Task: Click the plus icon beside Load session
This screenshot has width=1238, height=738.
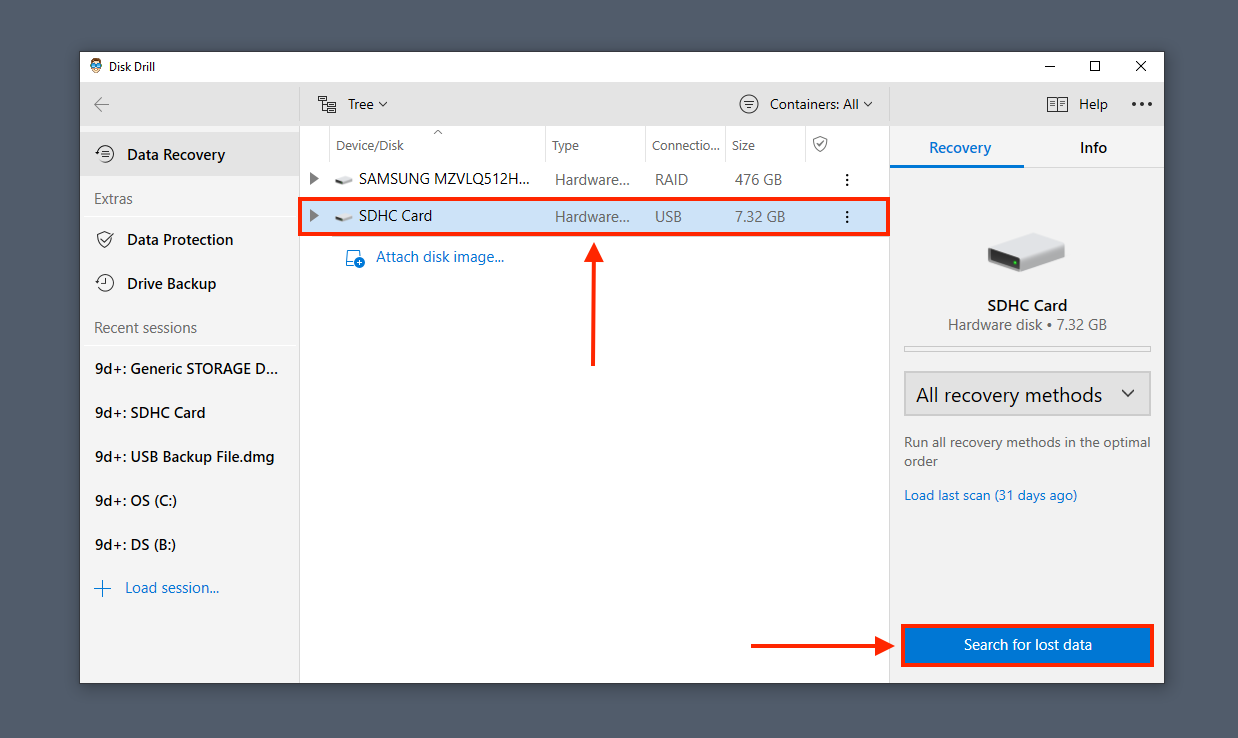Action: (103, 588)
